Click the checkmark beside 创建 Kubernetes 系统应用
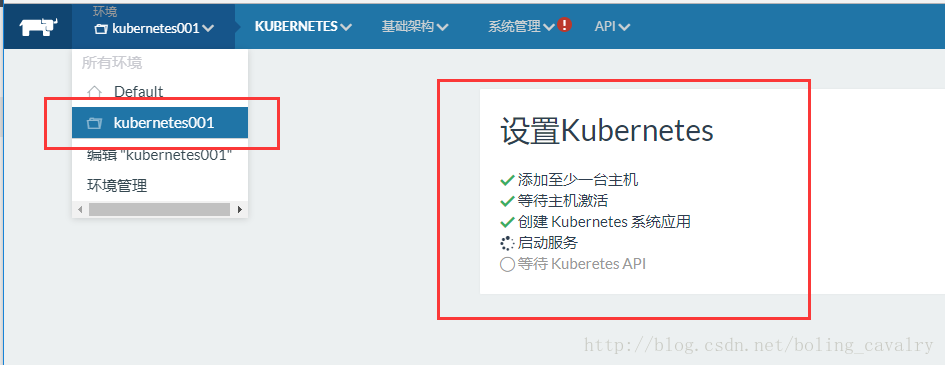This screenshot has width=945, height=365. point(507,222)
